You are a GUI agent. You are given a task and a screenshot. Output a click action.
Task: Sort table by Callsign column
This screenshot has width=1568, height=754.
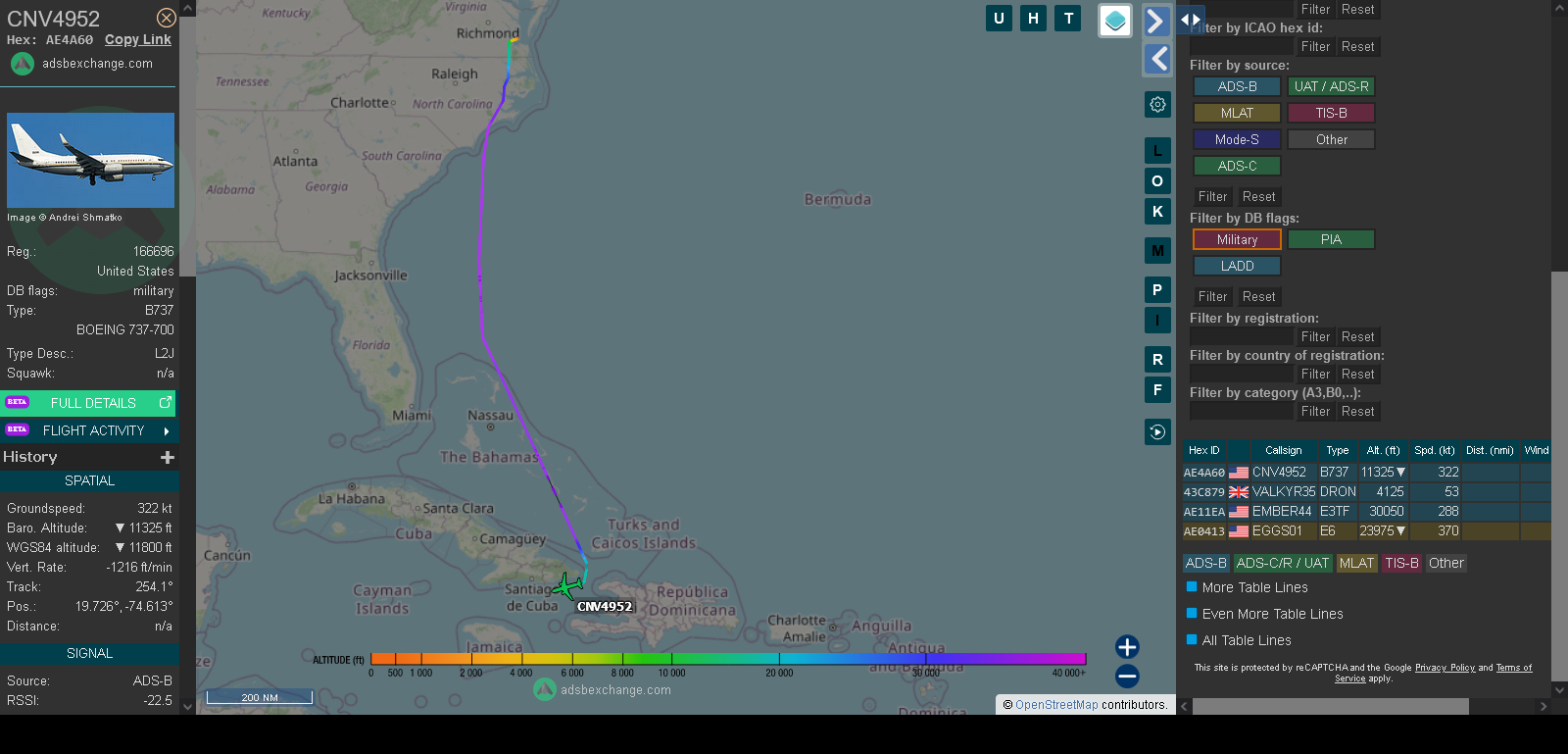1283,450
